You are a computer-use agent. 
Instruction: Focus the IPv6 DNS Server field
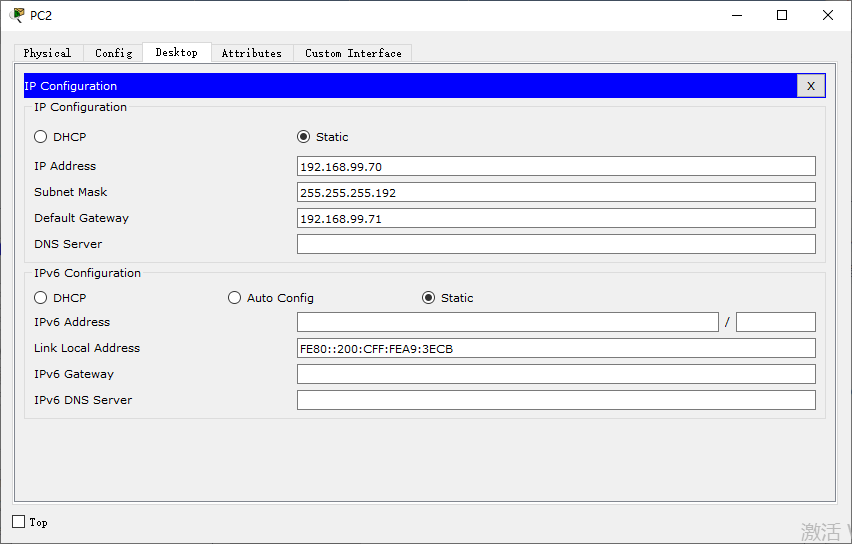556,401
